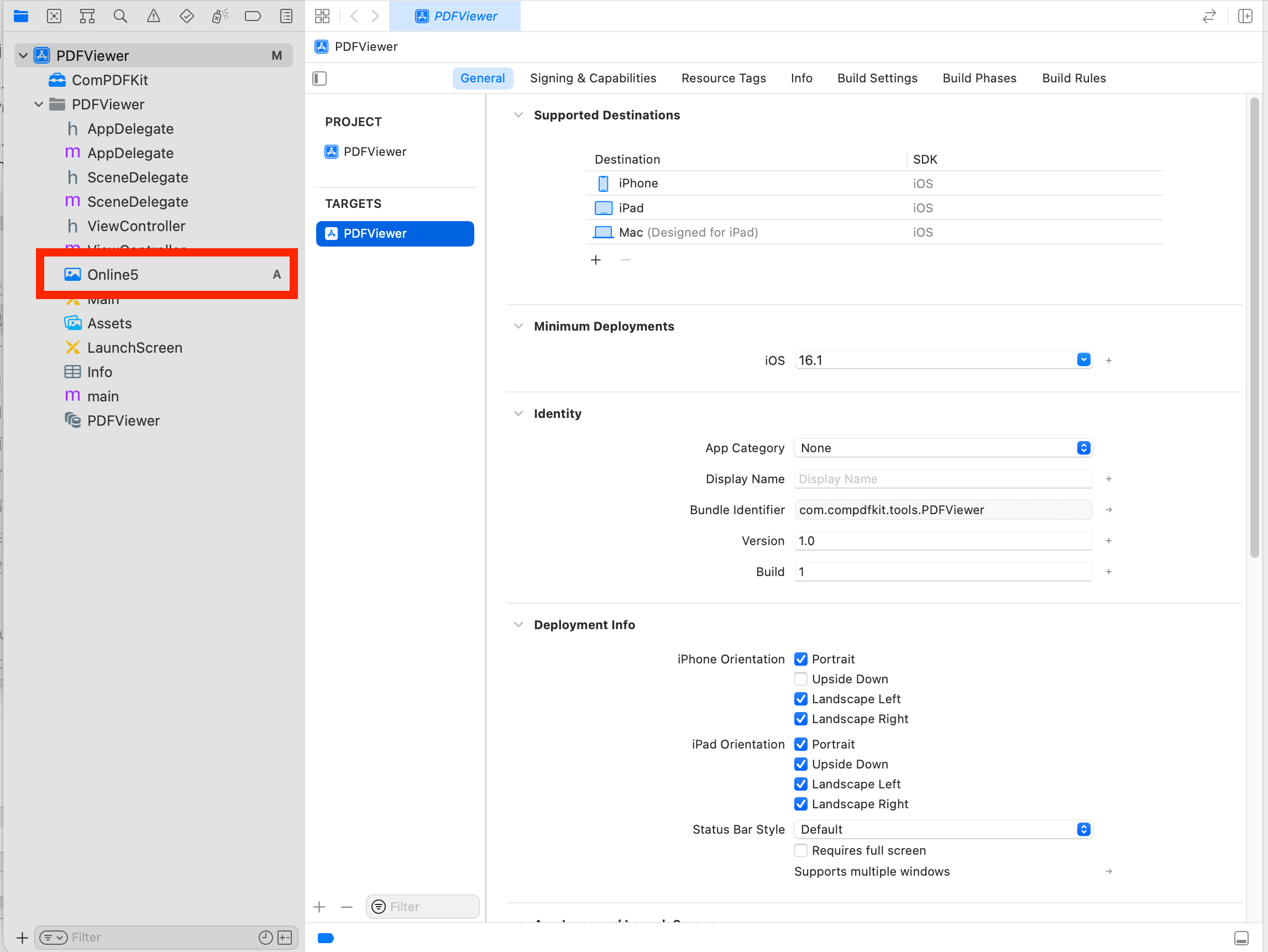Toggle Portrait orientation for iPhone
Screen dimensions: 1268x952
click(801, 658)
